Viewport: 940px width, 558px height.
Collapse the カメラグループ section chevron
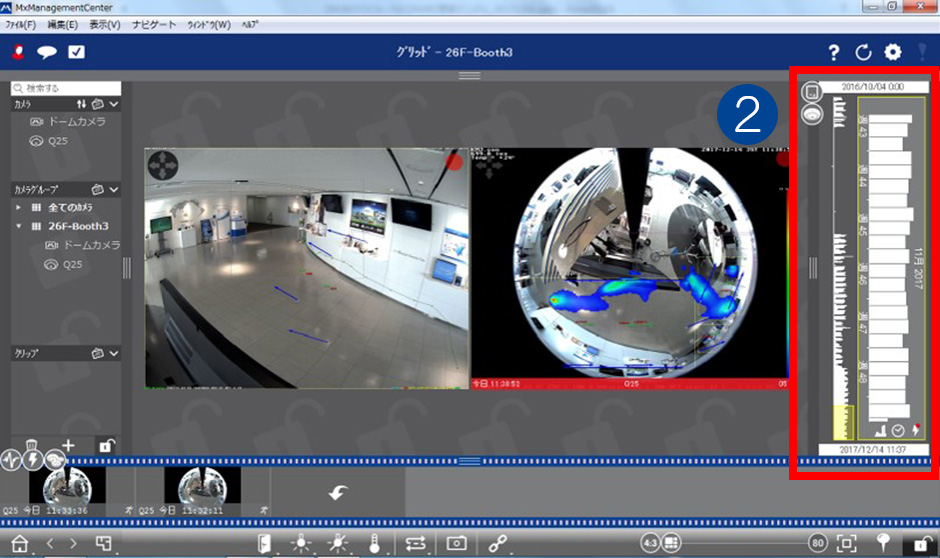coord(114,189)
